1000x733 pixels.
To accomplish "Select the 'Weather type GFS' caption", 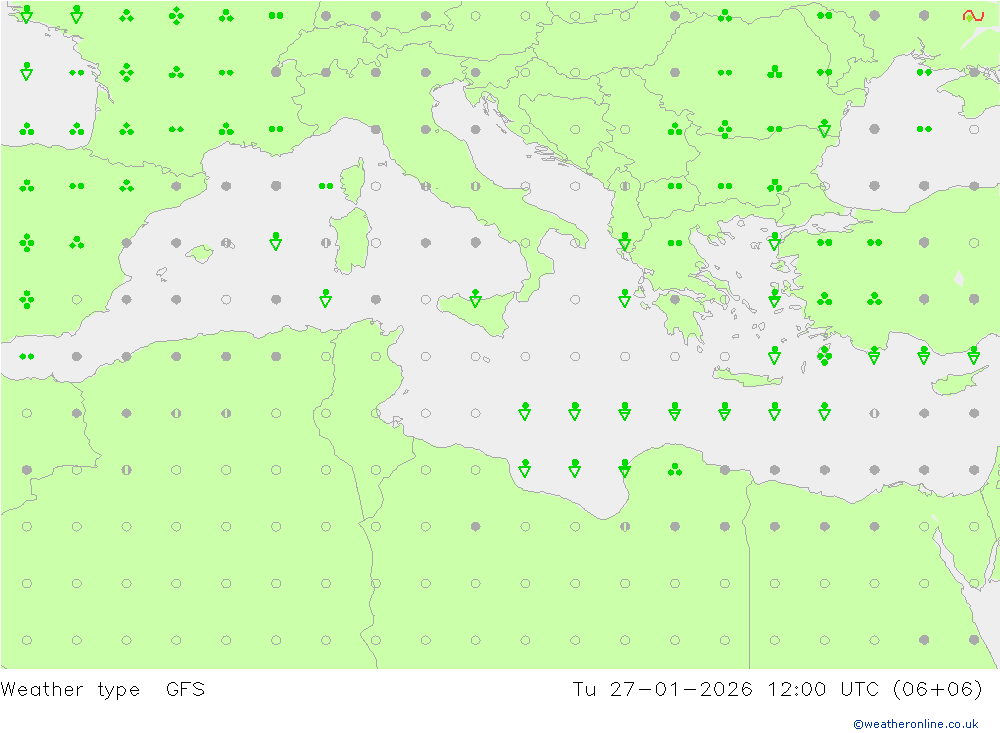I will click(103, 690).
